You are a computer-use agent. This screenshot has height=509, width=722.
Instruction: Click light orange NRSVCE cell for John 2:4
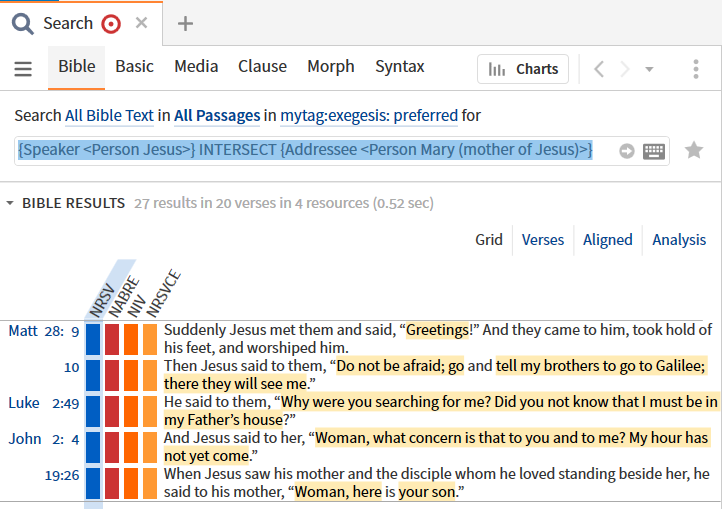click(x=150, y=447)
